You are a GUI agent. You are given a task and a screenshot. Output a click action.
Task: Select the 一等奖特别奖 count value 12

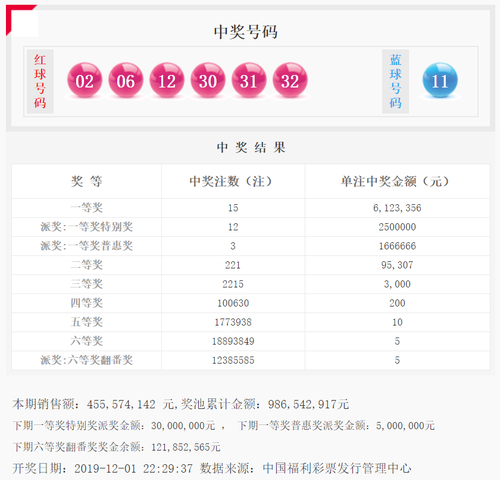click(x=233, y=227)
